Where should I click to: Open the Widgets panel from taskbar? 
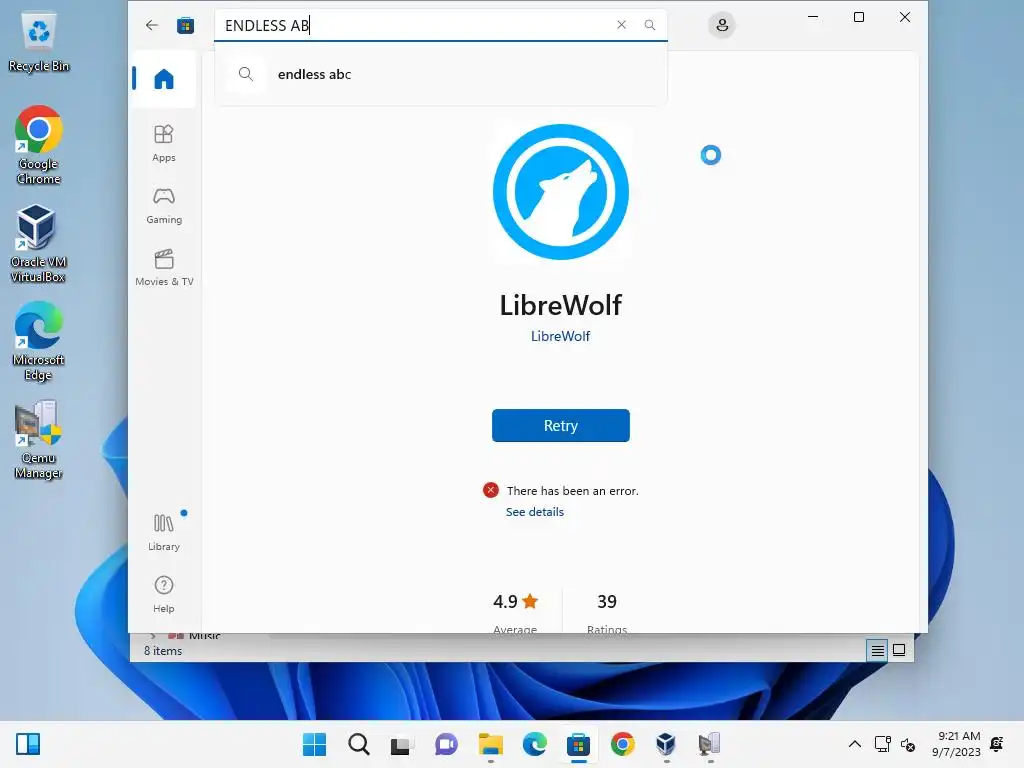27,744
